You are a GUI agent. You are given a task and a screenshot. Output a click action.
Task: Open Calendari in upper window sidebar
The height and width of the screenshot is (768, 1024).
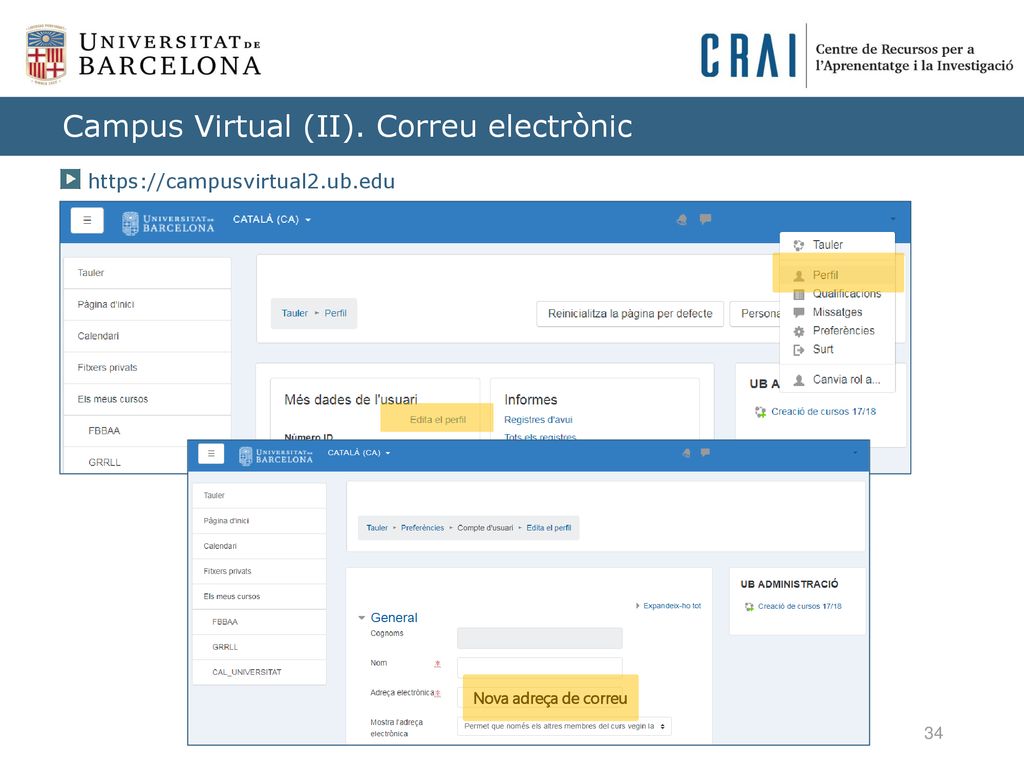click(x=148, y=336)
